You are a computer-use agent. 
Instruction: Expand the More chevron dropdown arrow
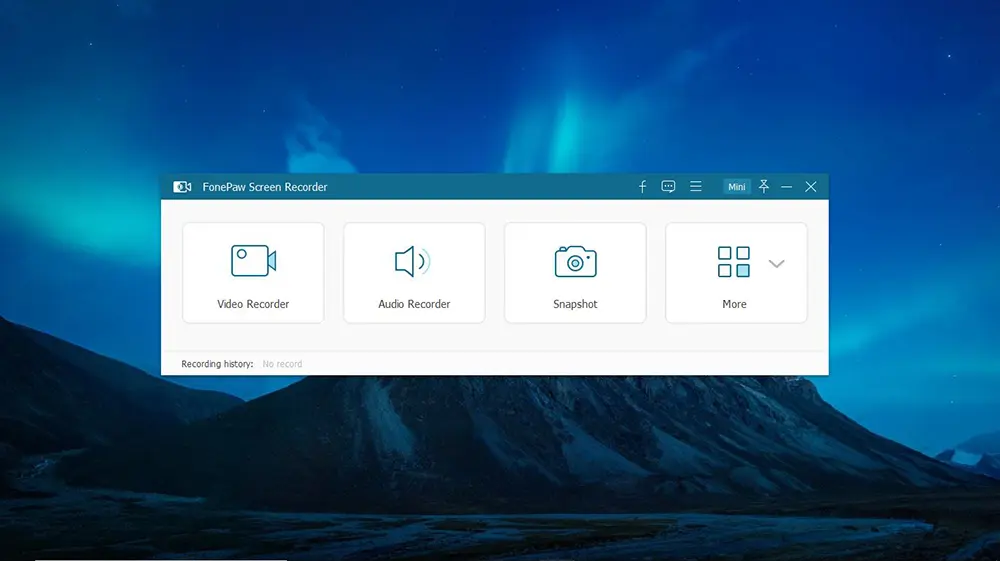[776, 263]
